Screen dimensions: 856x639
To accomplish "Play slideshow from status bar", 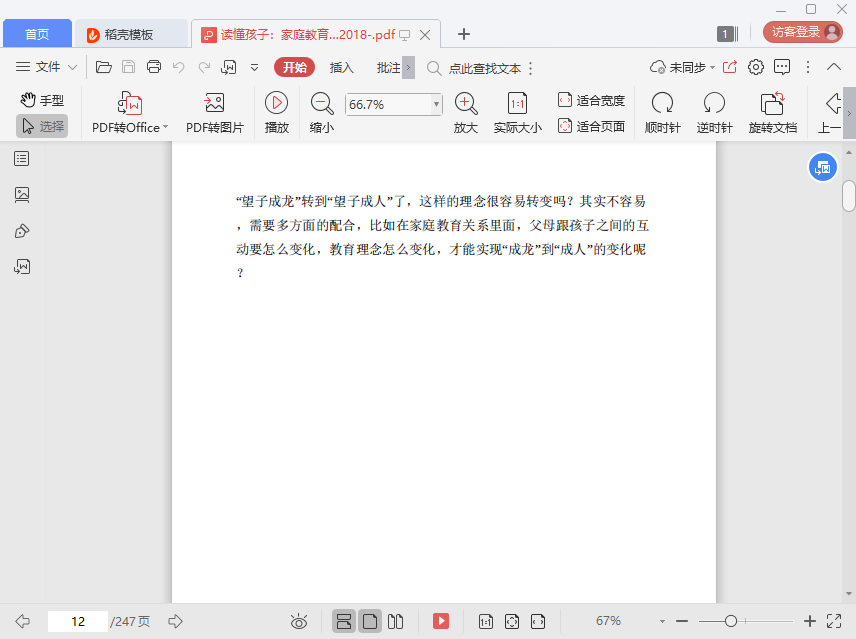I will point(441,621).
